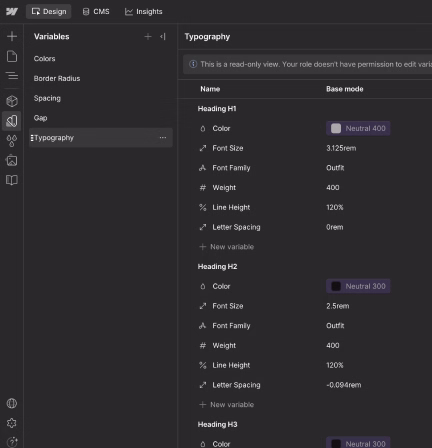
Task: Open the Pages panel icon
Action: point(12,56)
